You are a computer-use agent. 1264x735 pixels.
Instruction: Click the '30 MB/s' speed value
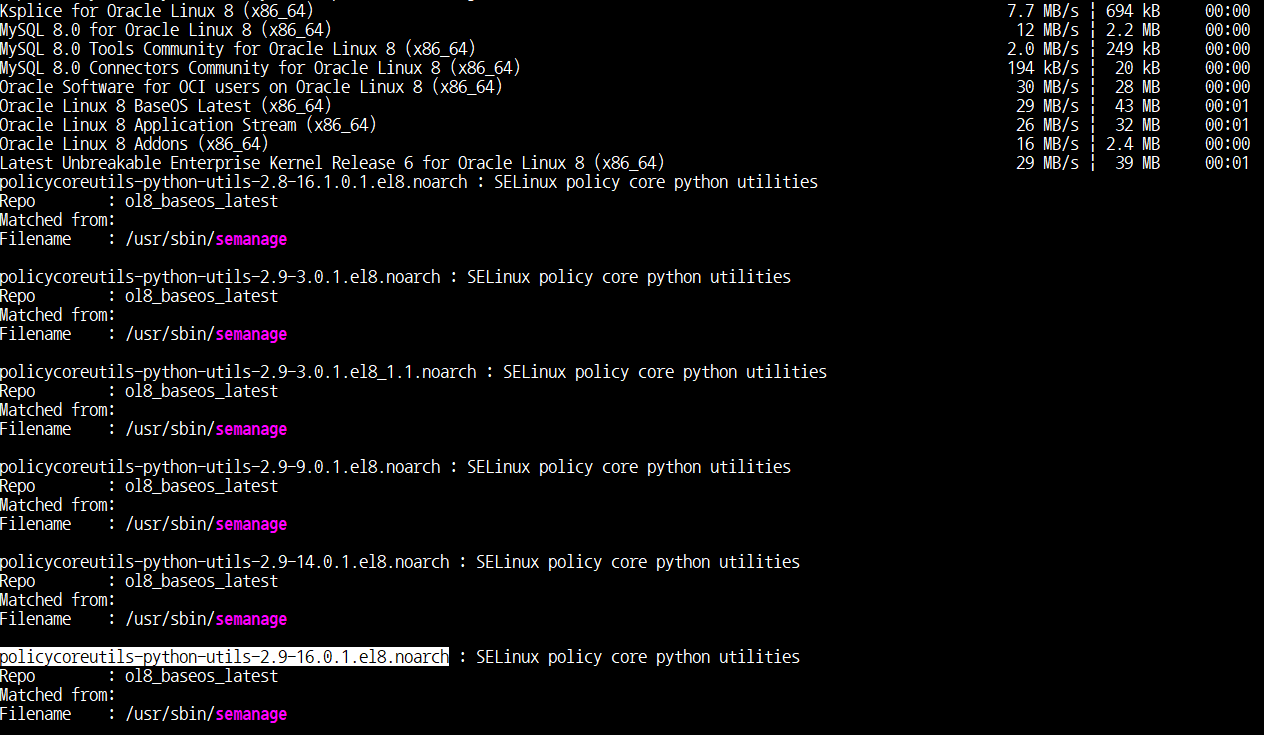(1048, 87)
